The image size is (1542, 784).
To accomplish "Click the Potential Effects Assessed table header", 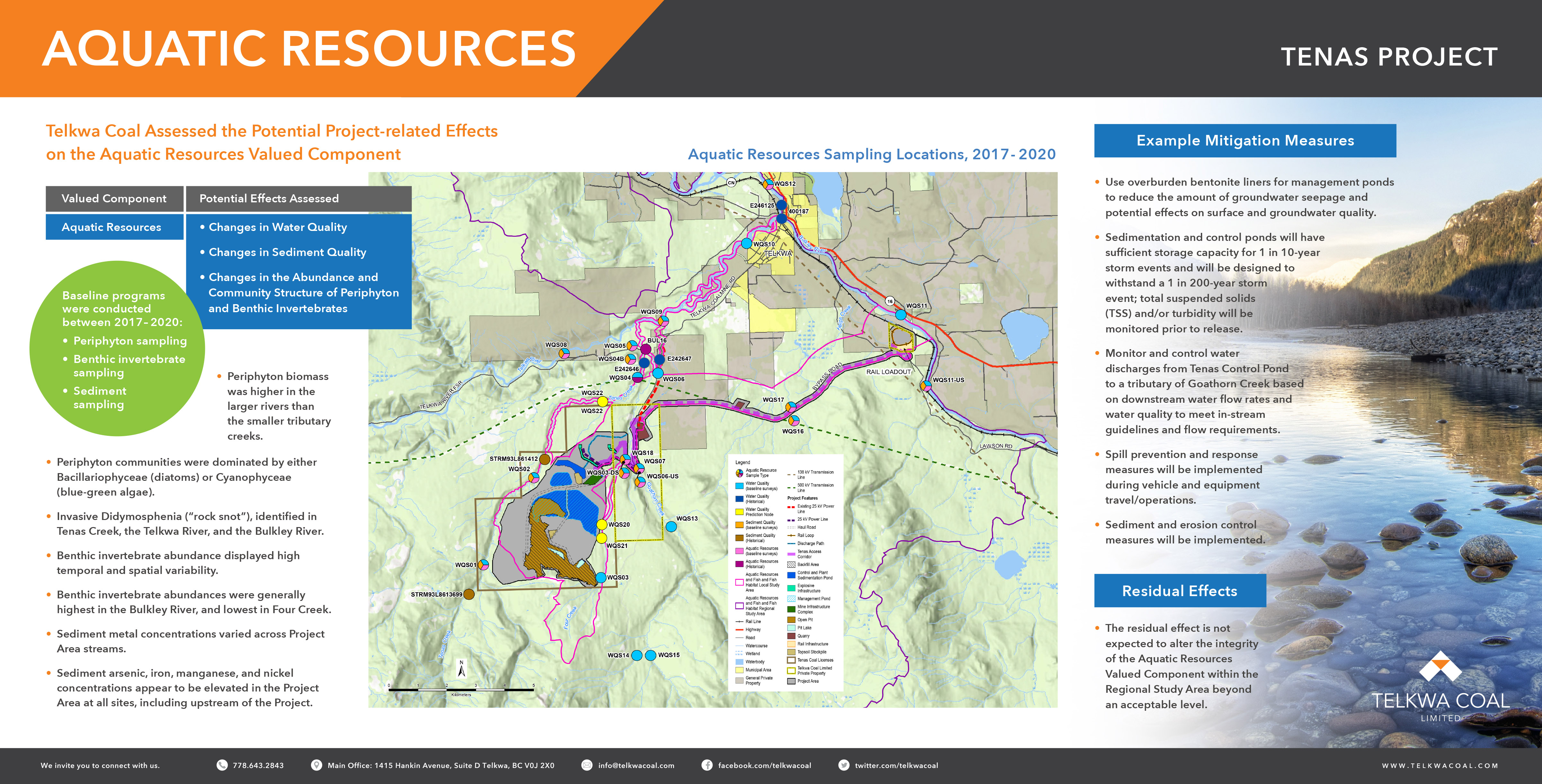I will coord(299,199).
